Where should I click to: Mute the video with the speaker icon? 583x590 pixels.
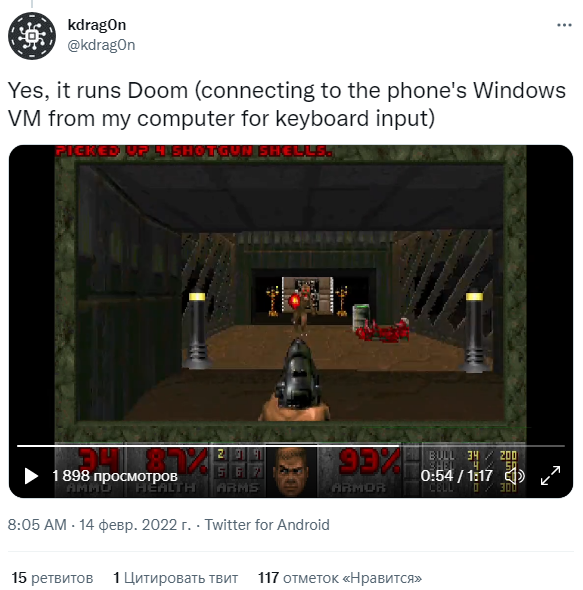[x=514, y=476]
